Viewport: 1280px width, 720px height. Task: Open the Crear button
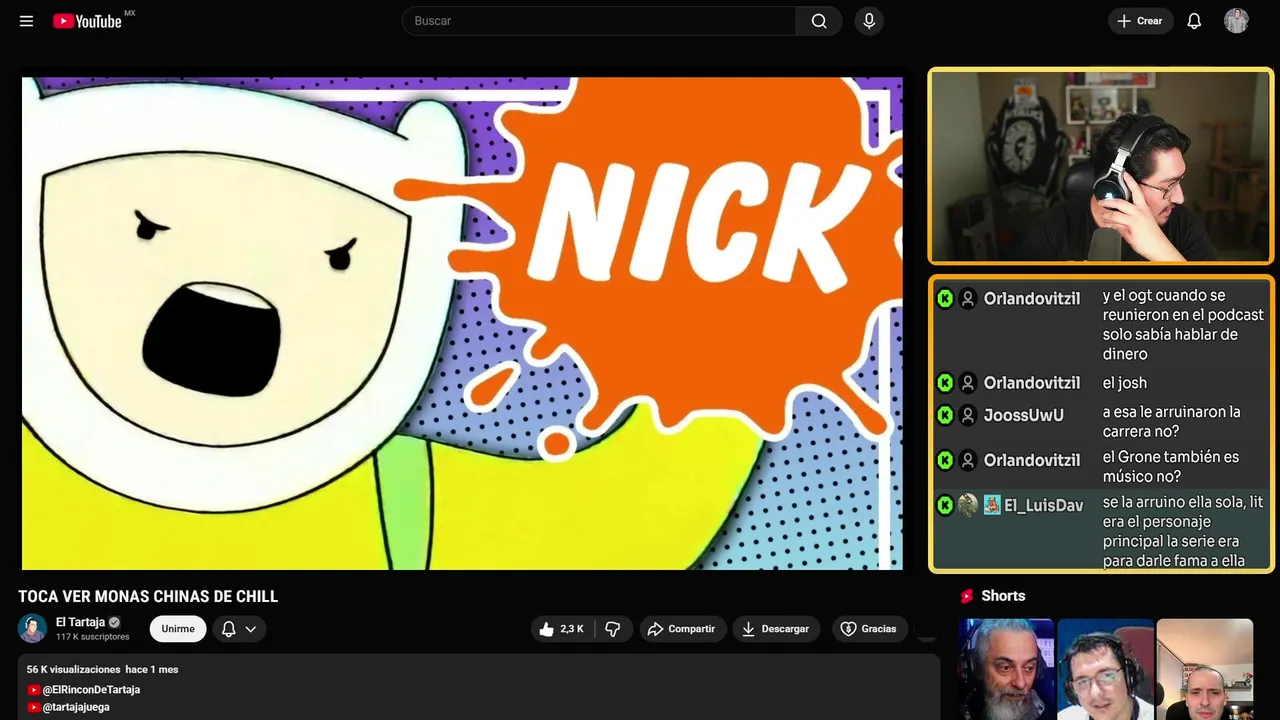(x=1140, y=21)
